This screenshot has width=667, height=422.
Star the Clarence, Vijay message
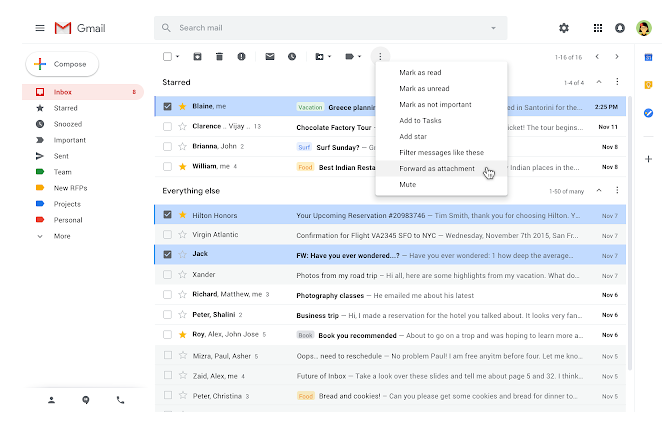(182, 126)
